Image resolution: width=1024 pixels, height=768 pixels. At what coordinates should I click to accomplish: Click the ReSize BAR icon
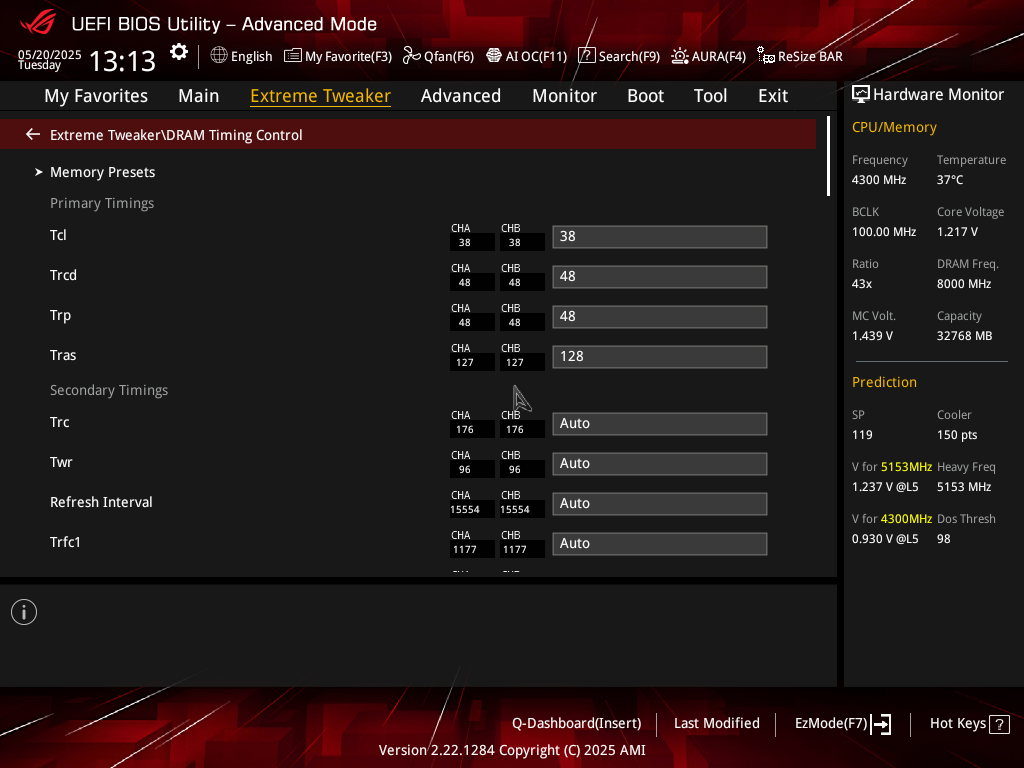[x=765, y=56]
